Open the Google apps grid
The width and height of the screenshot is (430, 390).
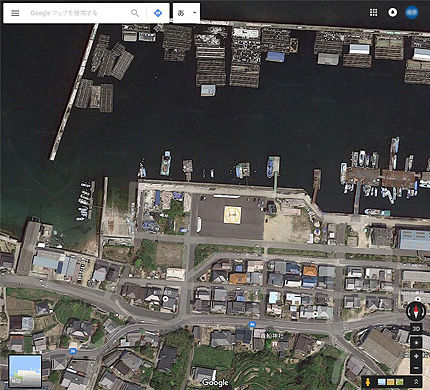pyautogui.click(x=374, y=12)
